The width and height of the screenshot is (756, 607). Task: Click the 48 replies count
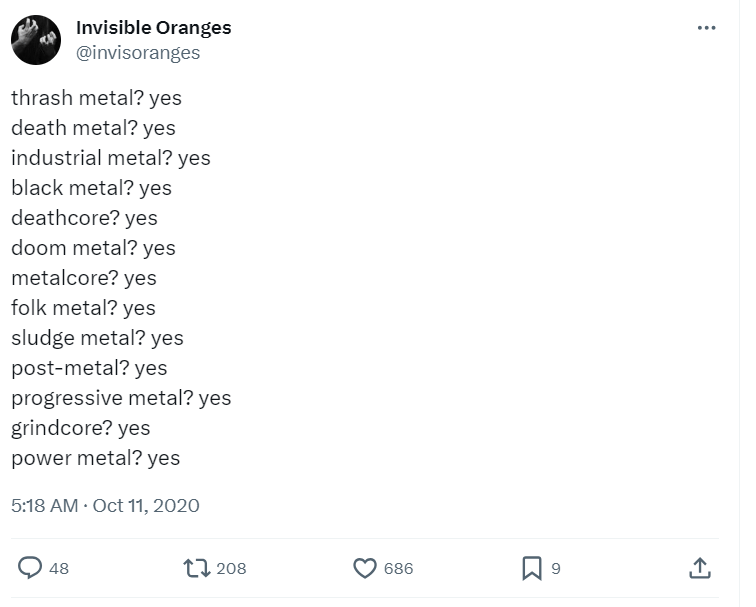point(59,568)
